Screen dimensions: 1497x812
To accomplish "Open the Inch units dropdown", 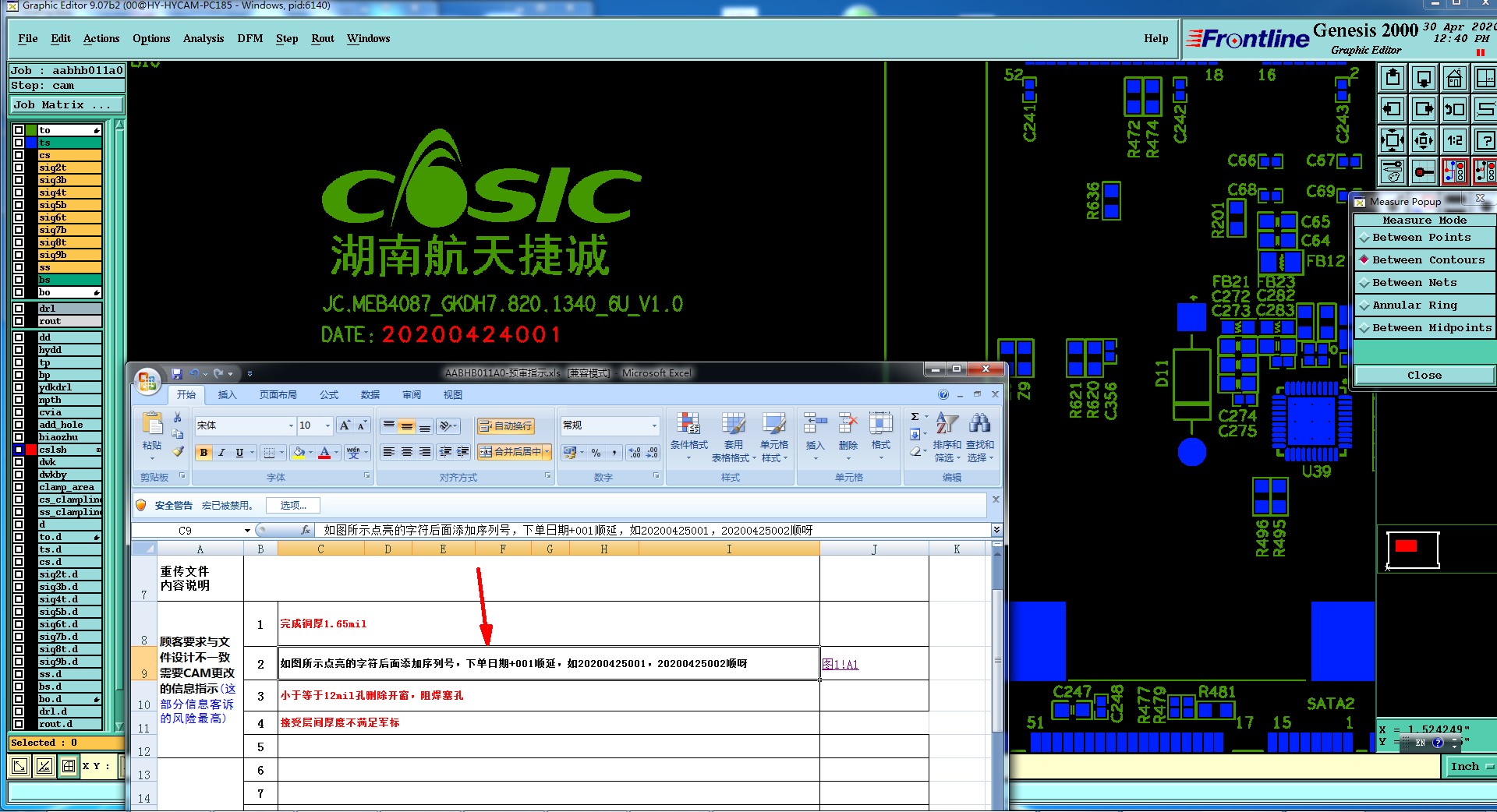I will (1470, 767).
